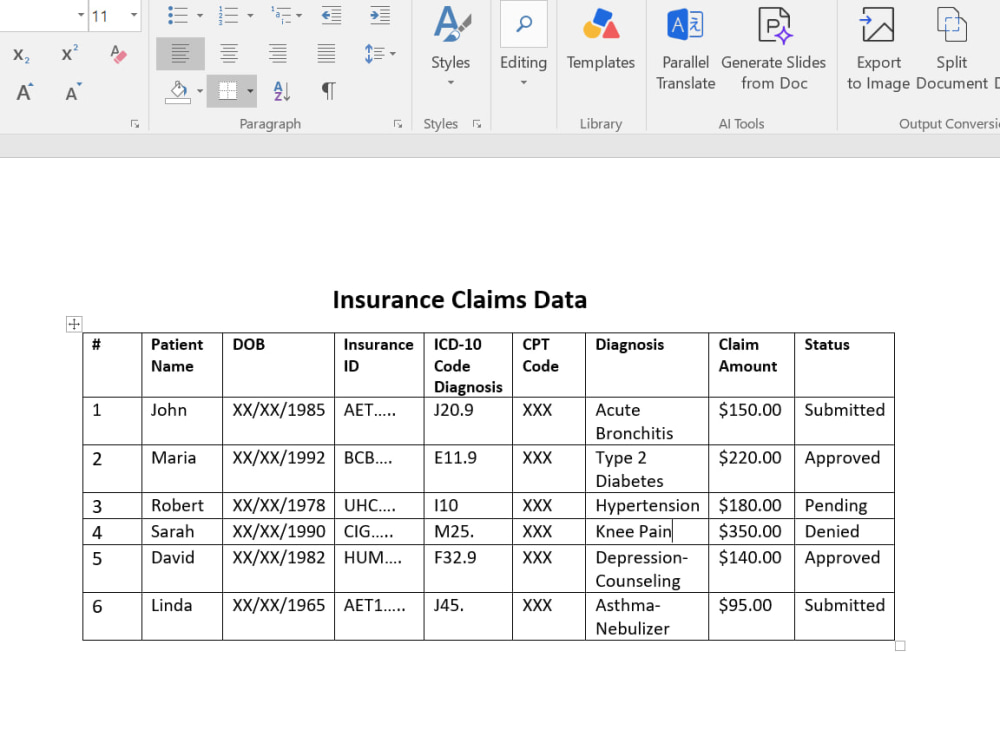1000x750 pixels.
Task: Launch Parallel Translate tool
Action: pyautogui.click(x=686, y=48)
